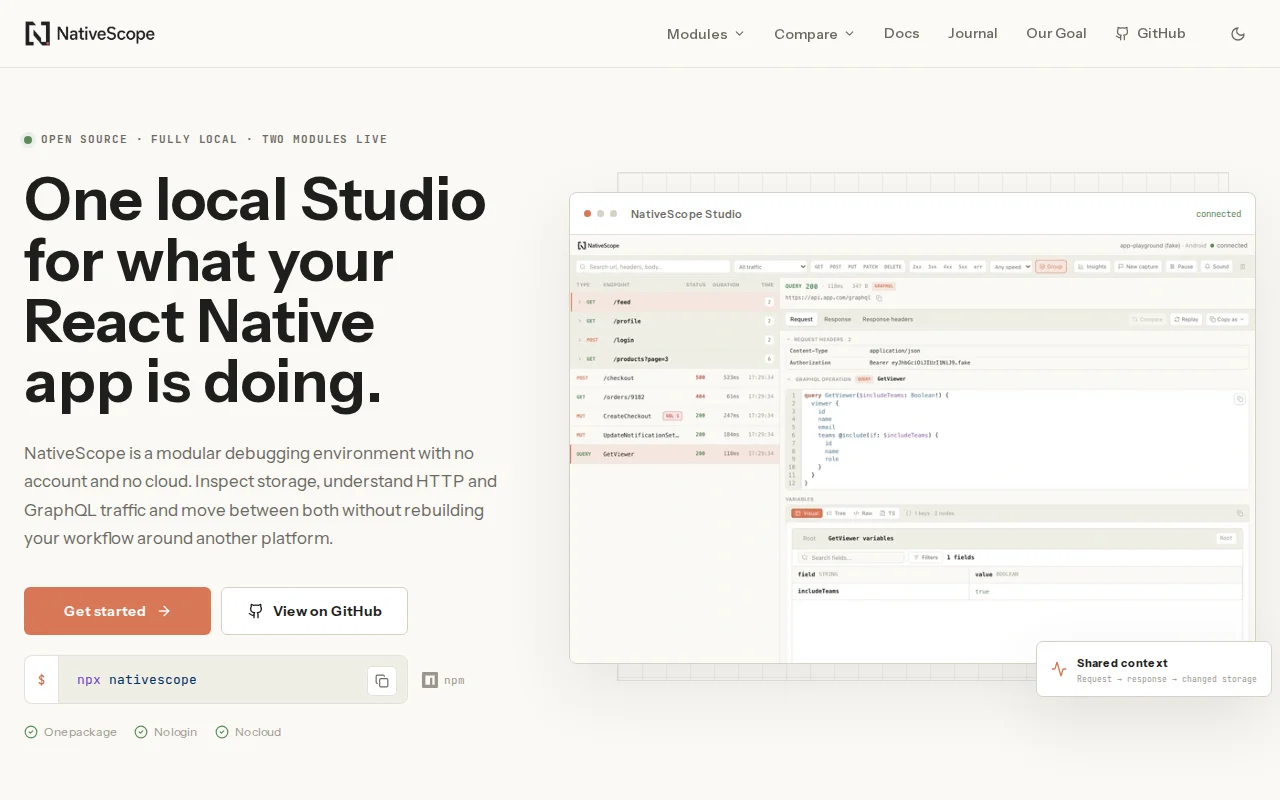This screenshot has width=1280, height=800.
Task: Go to the Journal page
Action: click(x=973, y=33)
